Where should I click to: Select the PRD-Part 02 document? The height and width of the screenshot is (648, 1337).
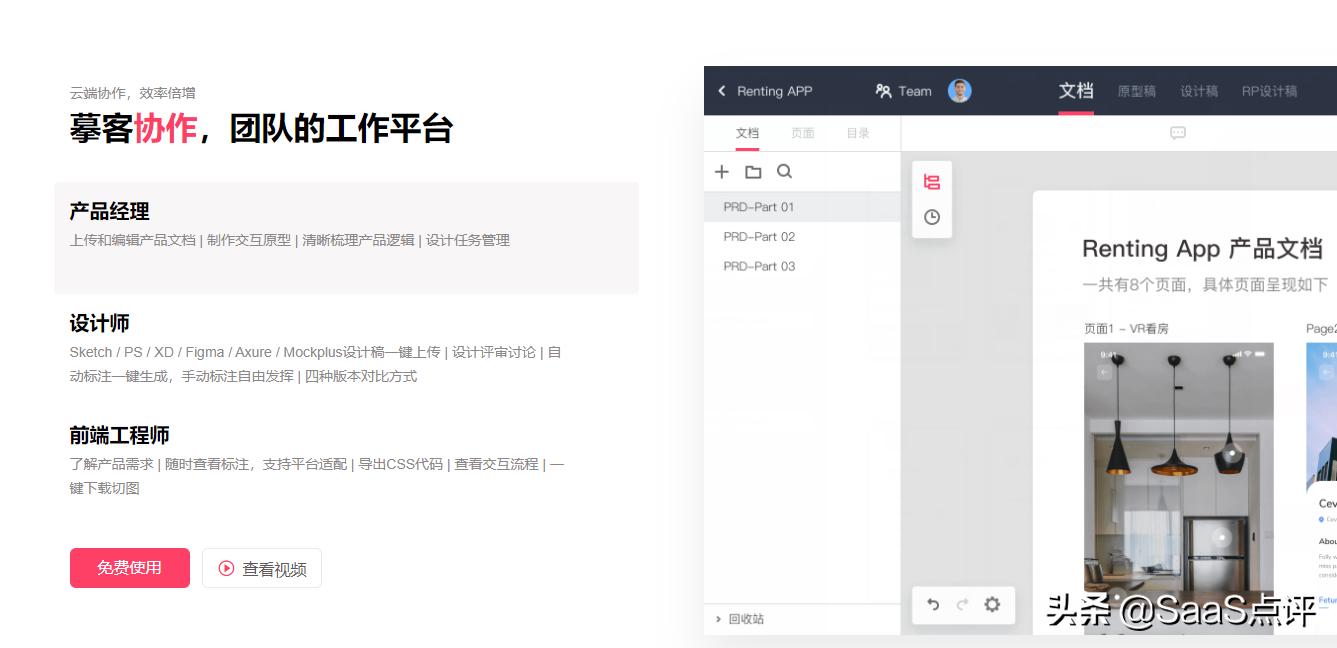pyautogui.click(x=758, y=236)
